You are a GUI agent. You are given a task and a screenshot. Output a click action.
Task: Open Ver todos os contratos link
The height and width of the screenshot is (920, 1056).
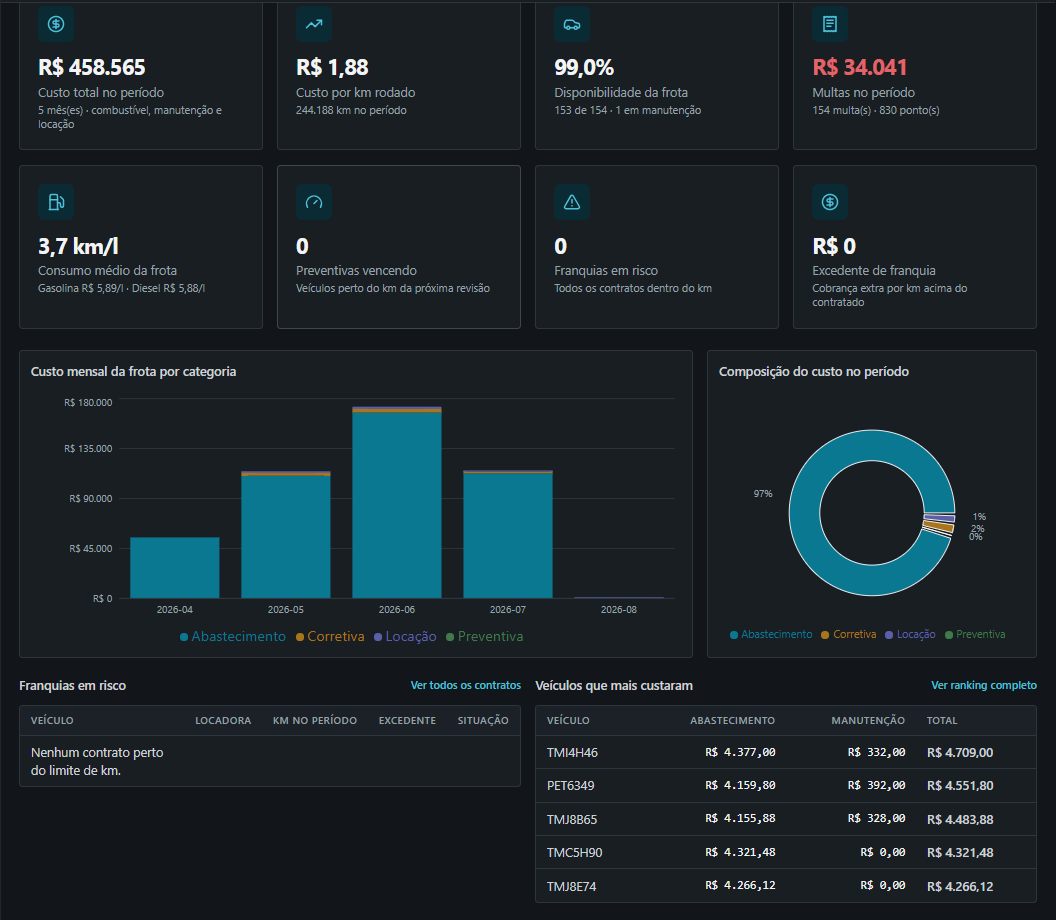465,685
